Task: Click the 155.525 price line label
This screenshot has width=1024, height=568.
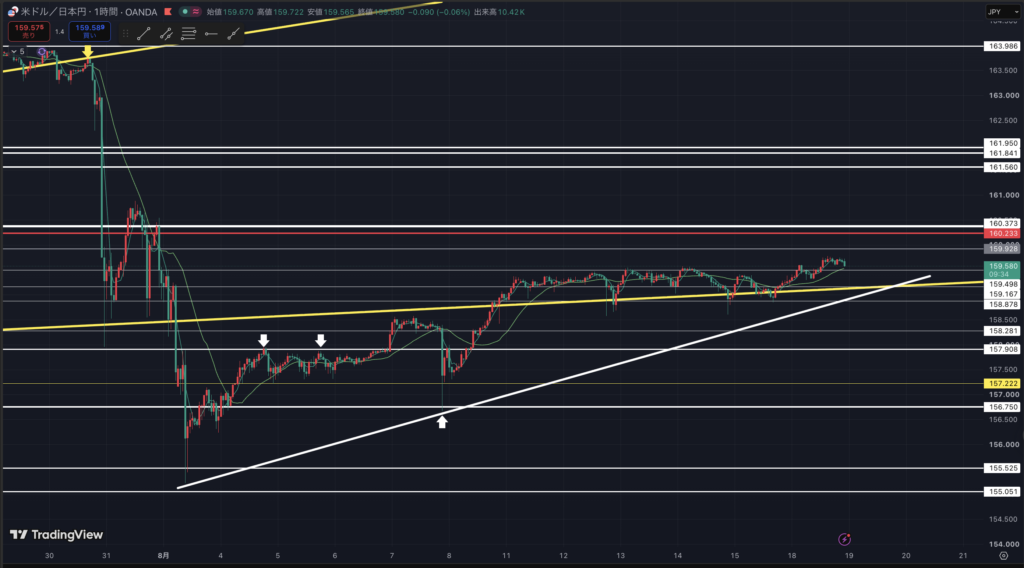Action: point(1002,468)
